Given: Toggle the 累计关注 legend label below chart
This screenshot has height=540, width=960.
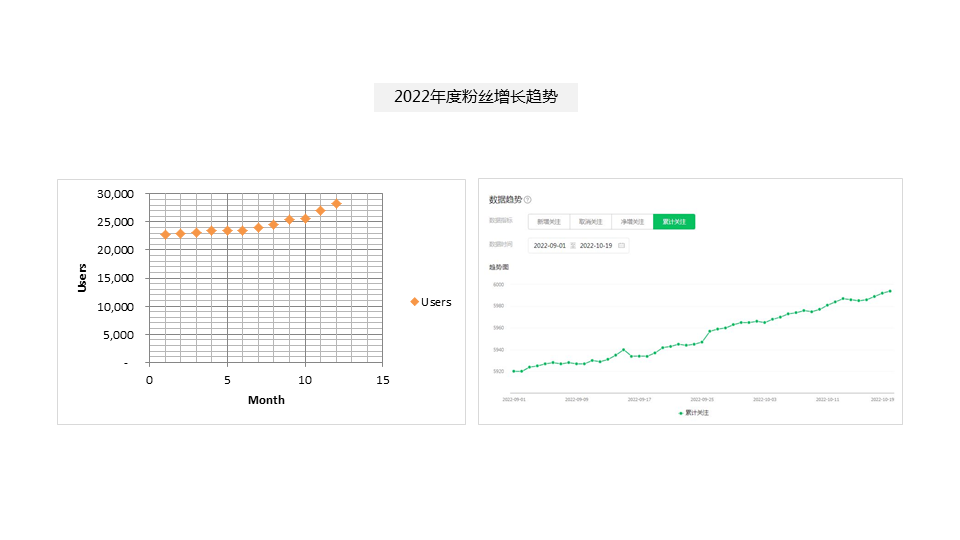Looking at the screenshot, I should click(x=696, y=412).
